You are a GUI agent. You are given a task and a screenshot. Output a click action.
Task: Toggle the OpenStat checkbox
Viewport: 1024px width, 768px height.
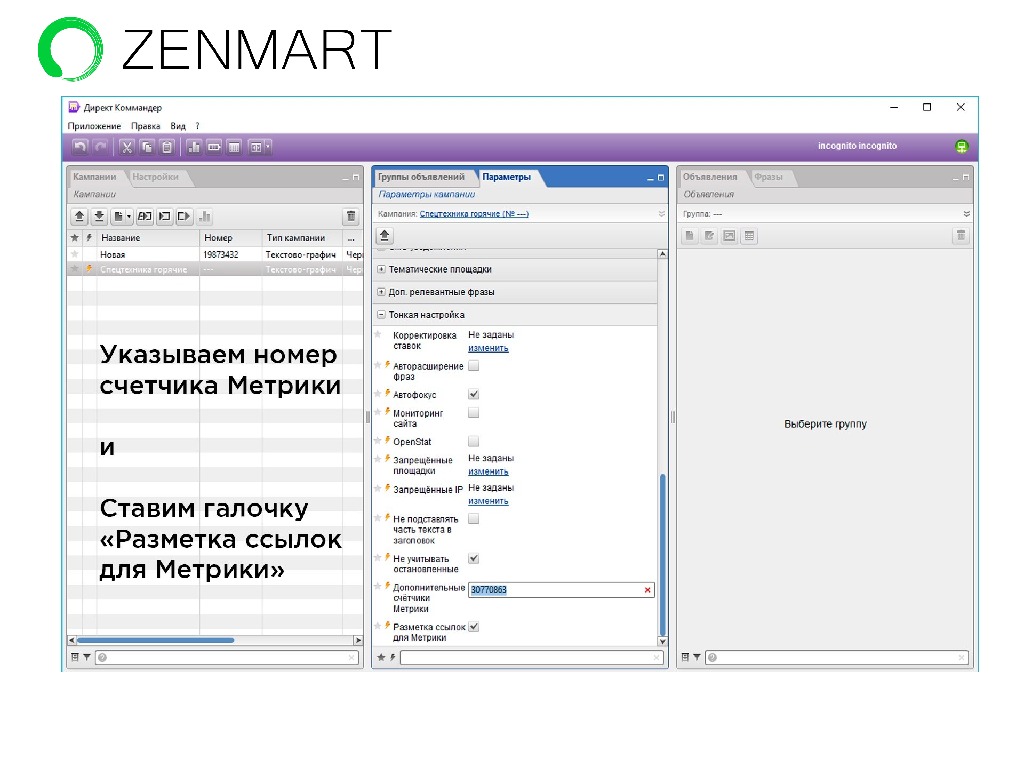point(473,441)
